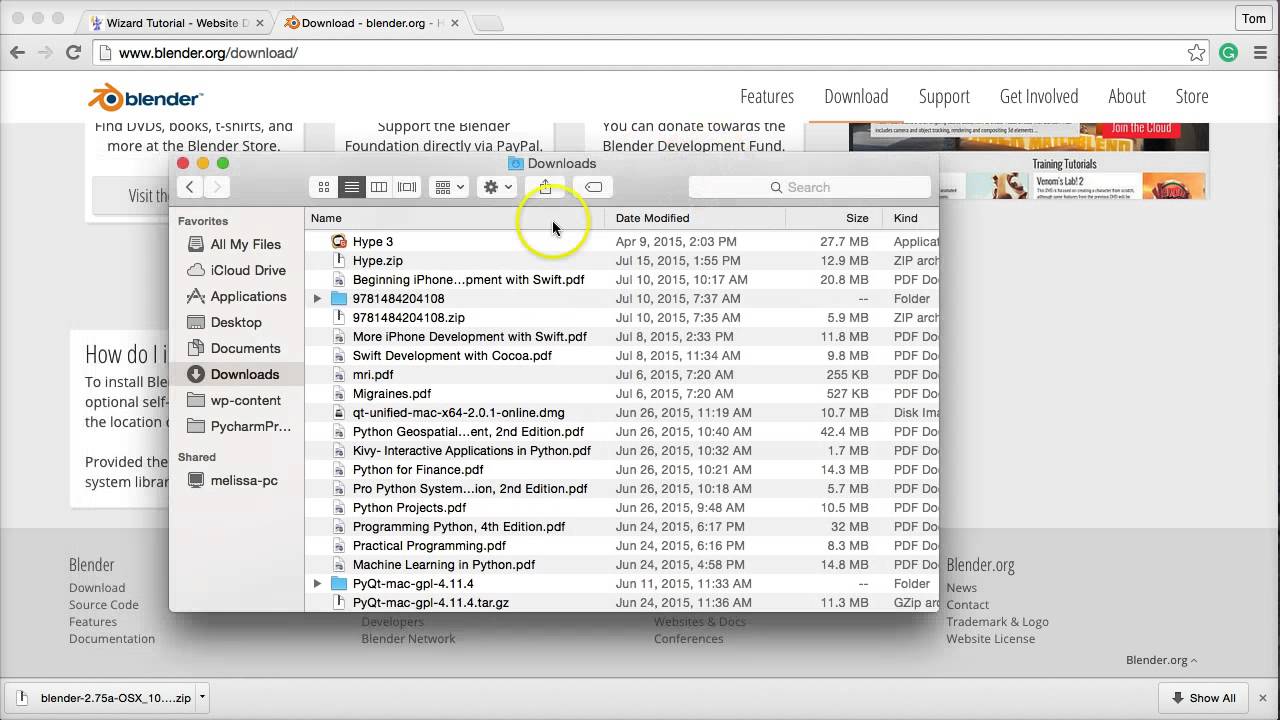Click Show All downloads button
This screenshot has height=720, width=1280.
coord(1203,698)
